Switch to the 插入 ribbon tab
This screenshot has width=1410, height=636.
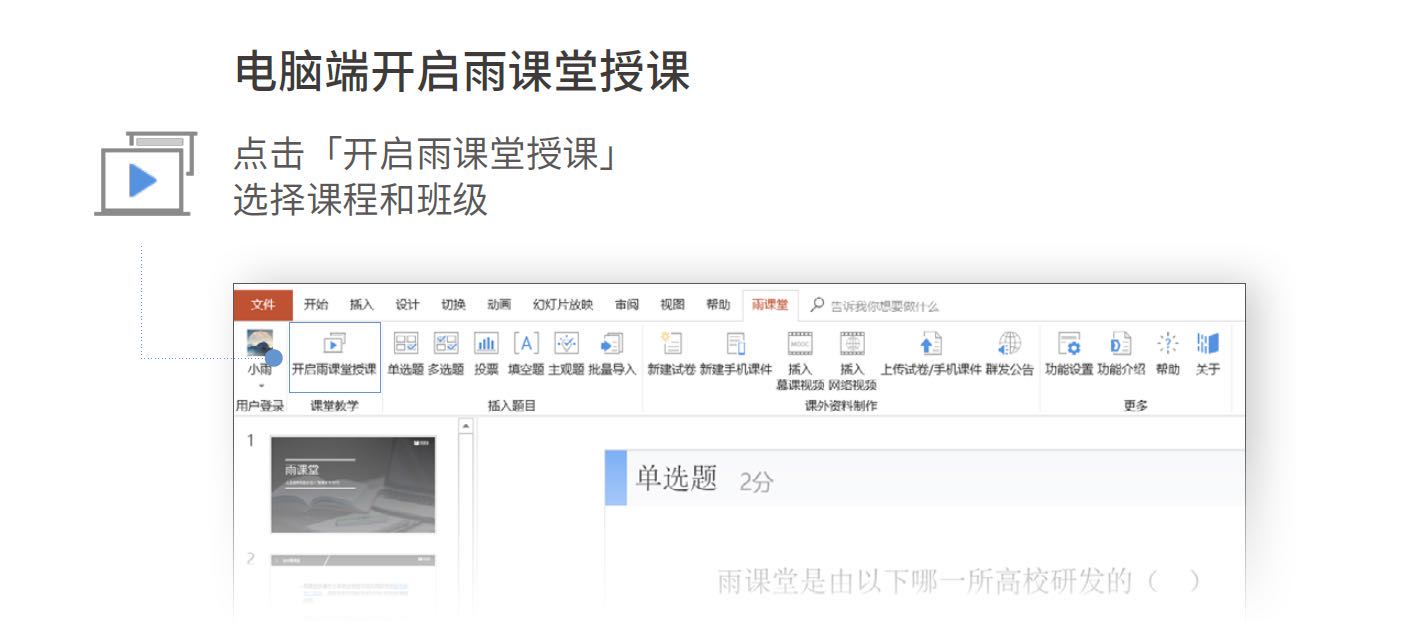pyautogui.click(x=361, y=305)
